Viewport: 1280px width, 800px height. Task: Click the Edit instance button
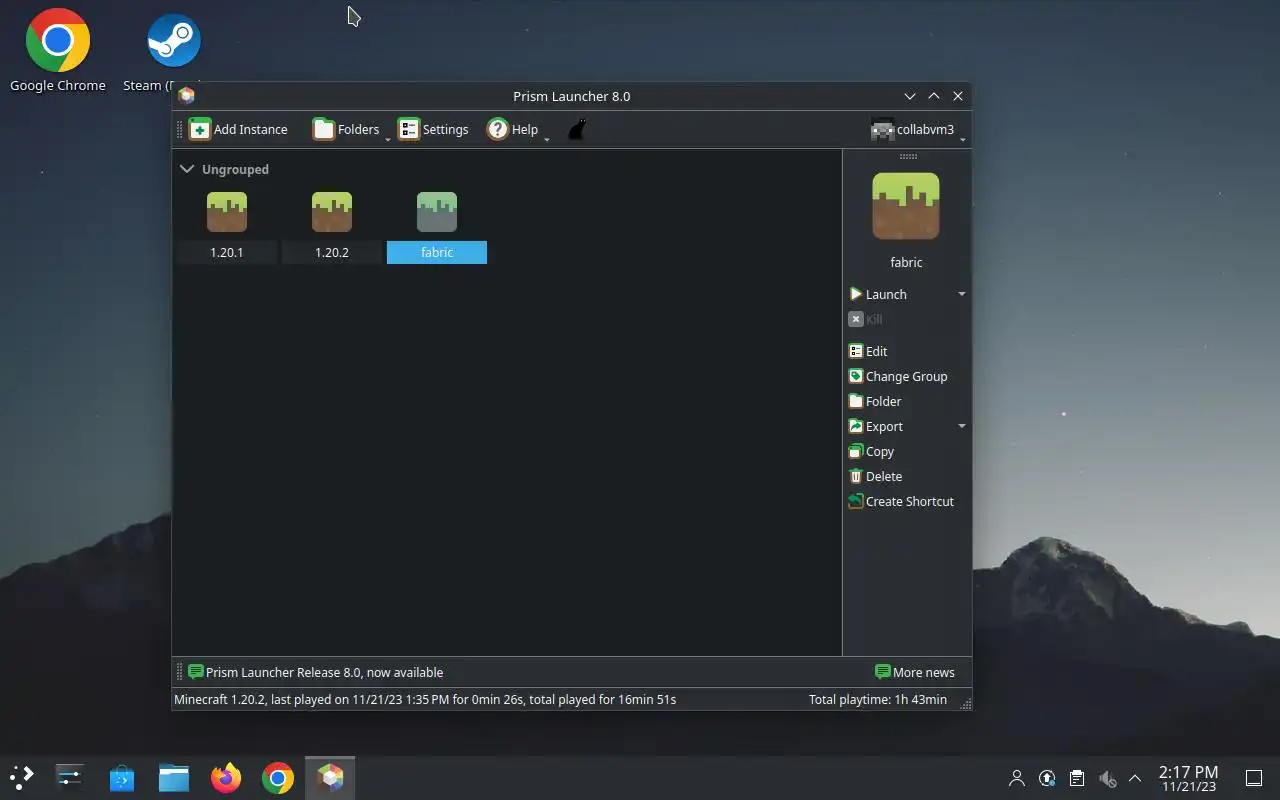868,351
